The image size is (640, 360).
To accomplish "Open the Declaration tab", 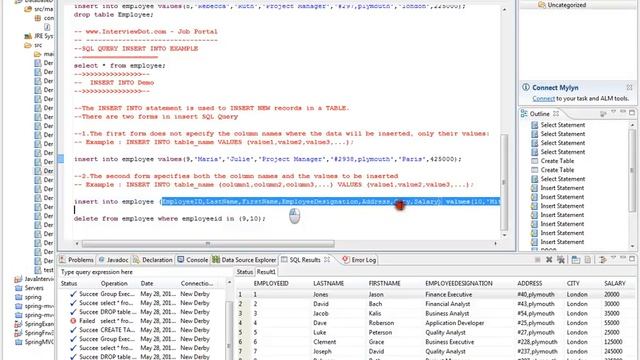I will click(x=153, y=260).
